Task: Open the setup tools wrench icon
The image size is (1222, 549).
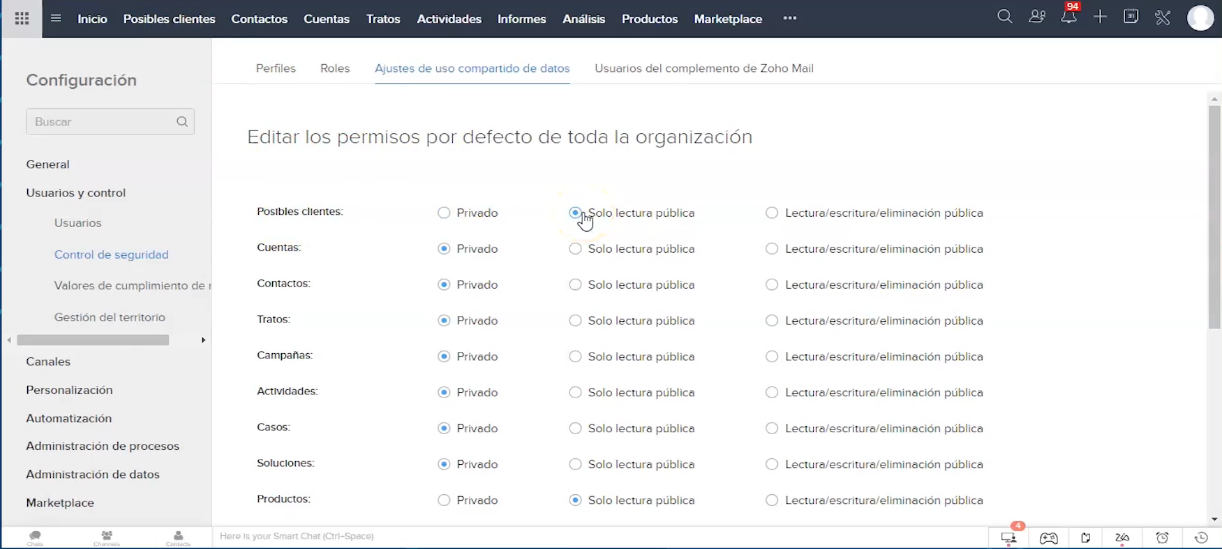Action: pyautogui.click(x=1163, y=17)
